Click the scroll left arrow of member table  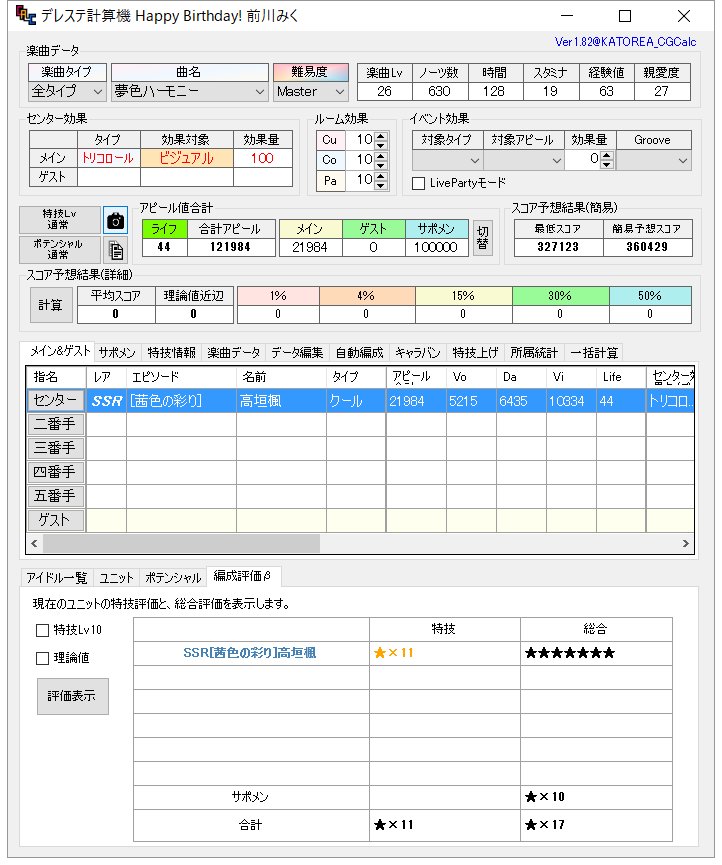[34, 543]
